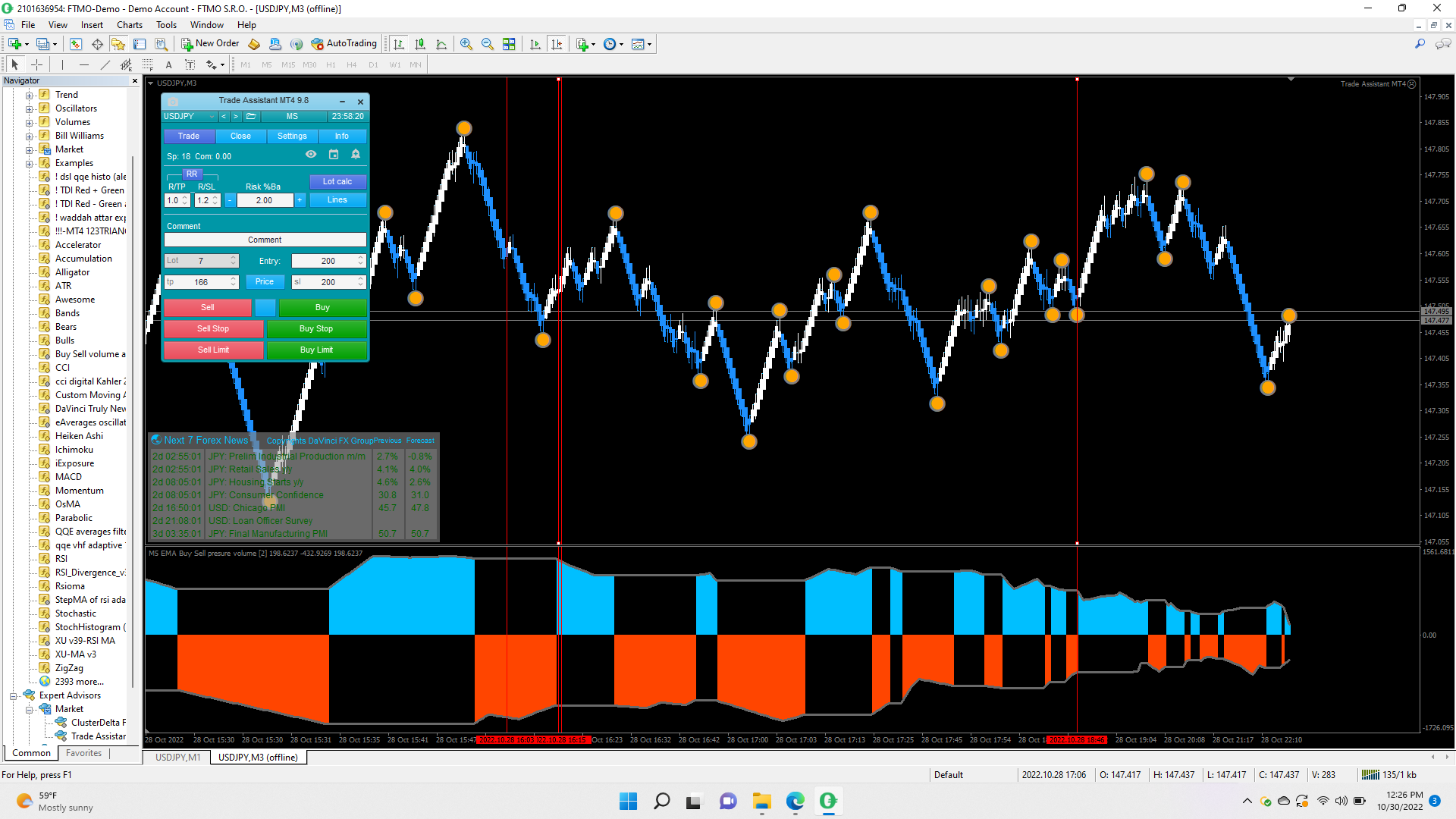Select the draw trendline tool
The image size is (1456, 819).
click(x=105, y=64)
